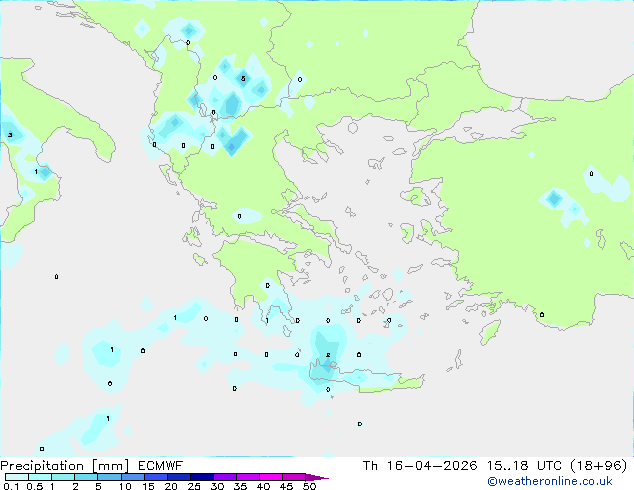Select the ECMWF model label
The width and height of the screenshot is (634, 490).
pyautogui.click(x=161, y=466)
